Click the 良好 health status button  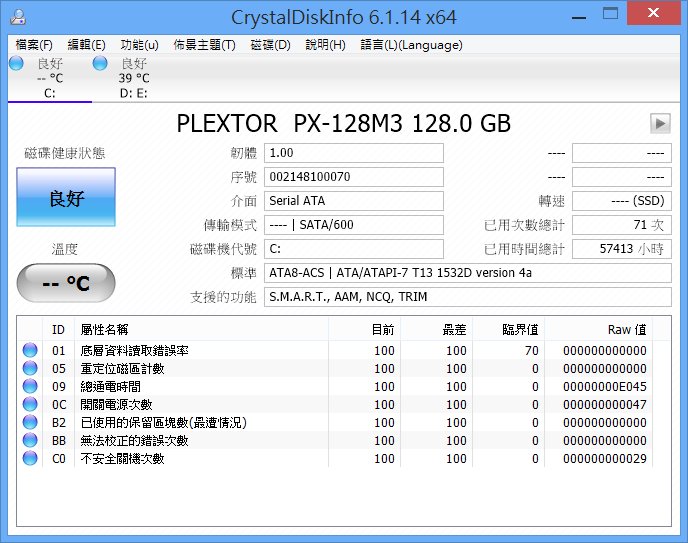coord(66,197)
